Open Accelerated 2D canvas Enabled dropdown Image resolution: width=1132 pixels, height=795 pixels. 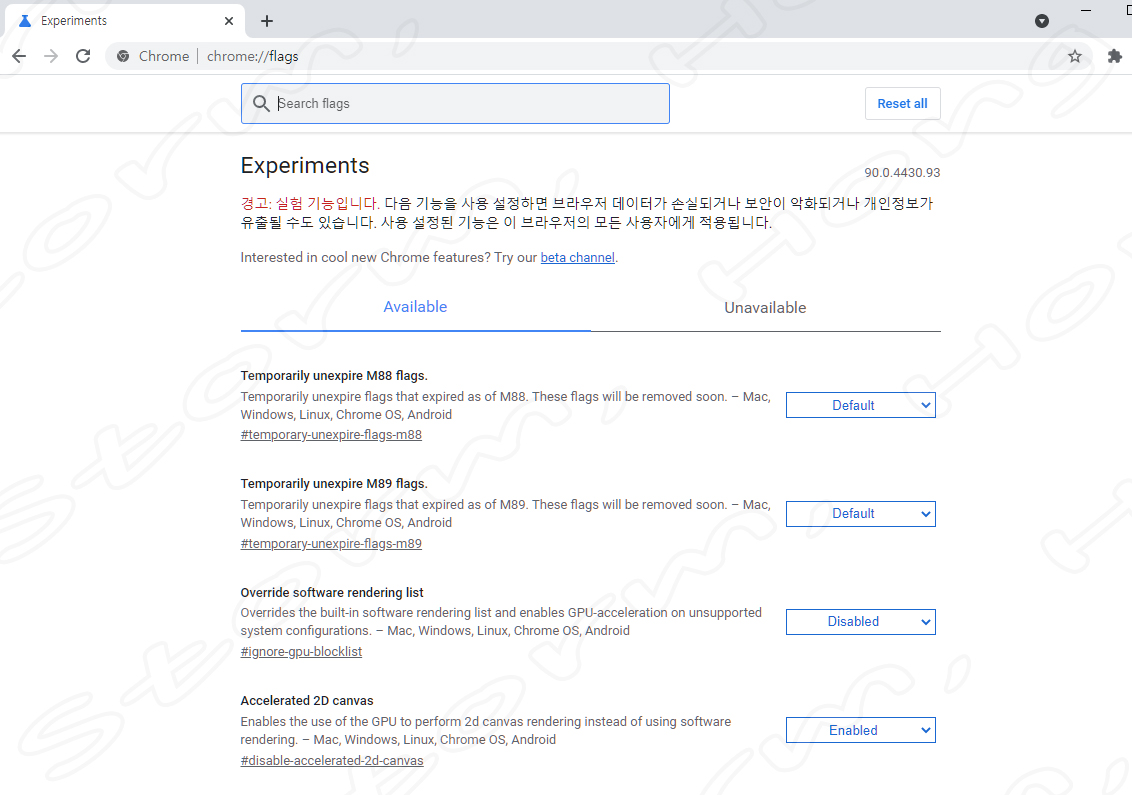[x=861, y=730]
